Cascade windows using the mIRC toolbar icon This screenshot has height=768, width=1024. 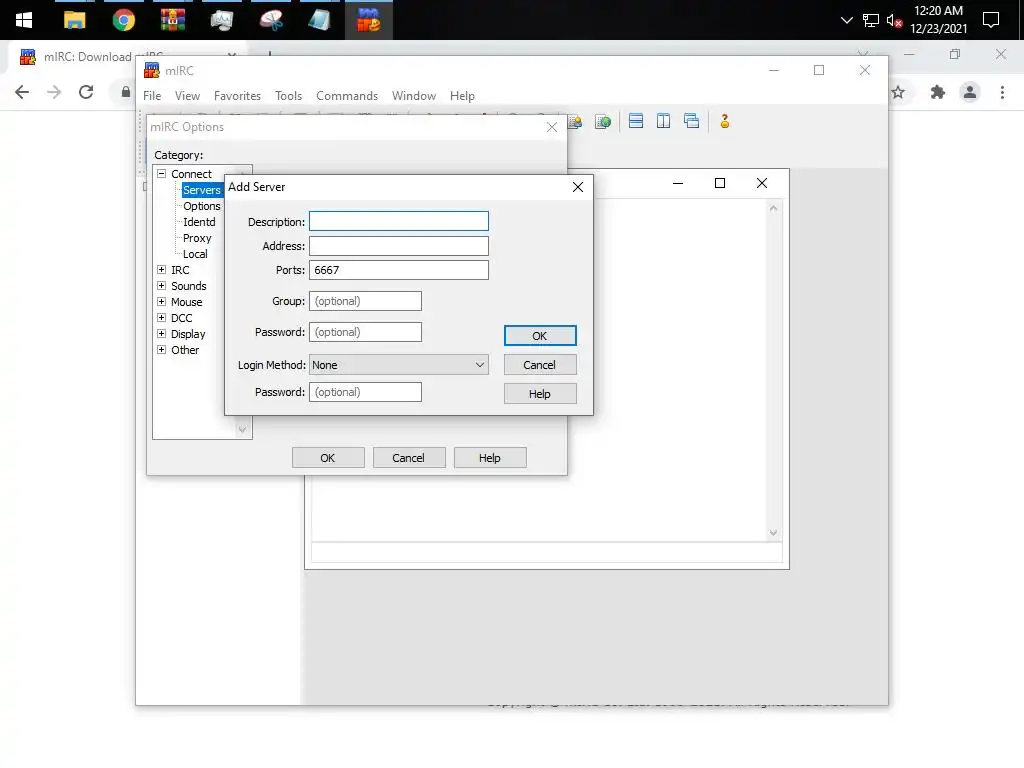click(691, 121)
